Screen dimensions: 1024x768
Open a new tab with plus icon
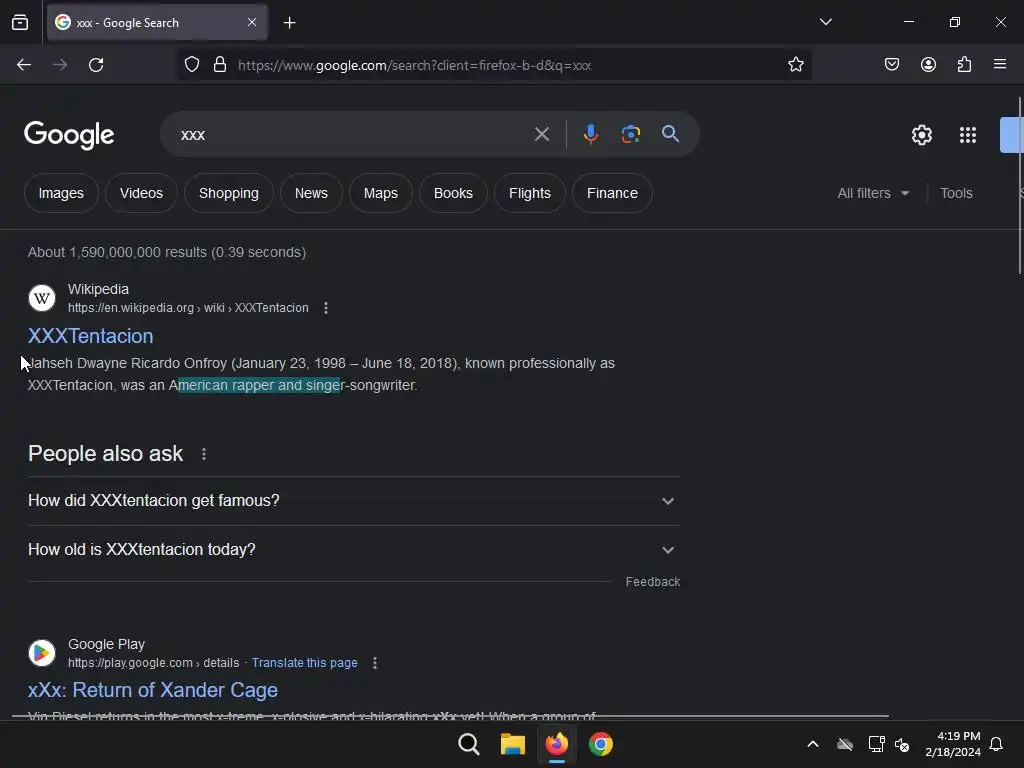[289, 23]
